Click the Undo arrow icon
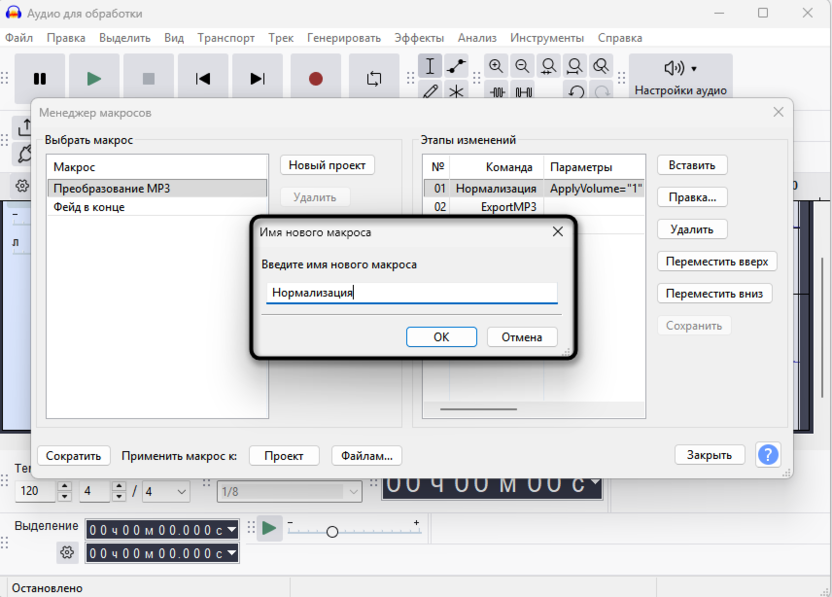The width and height of the screenshot is (832, 597). (x=576, y=91)
